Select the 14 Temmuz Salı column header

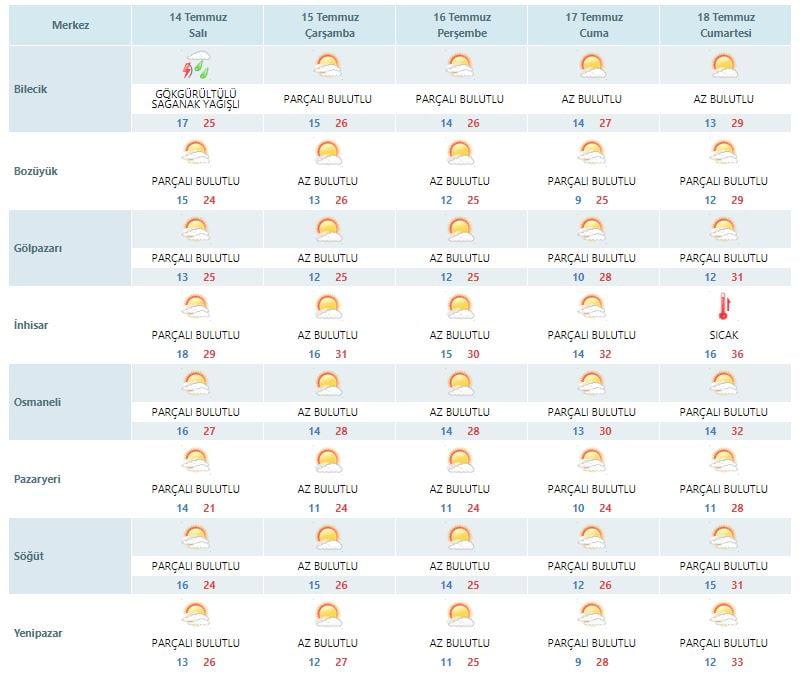pos(198,25)
